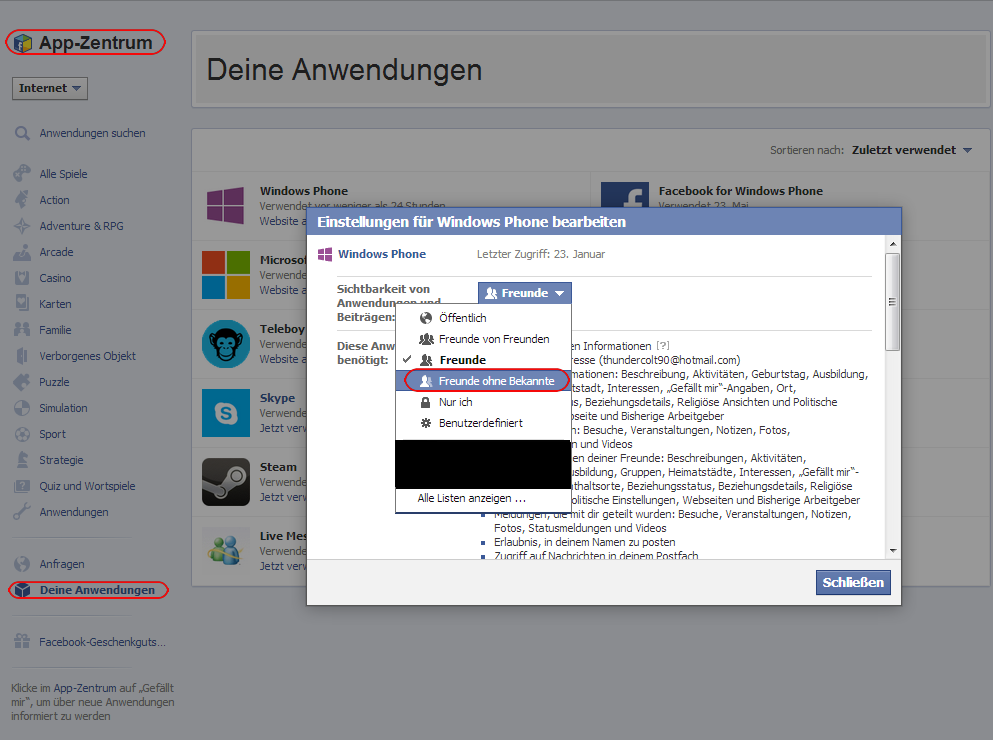Open the Strategie category link
Viewport: 993px width, 740px height.
coord(61,460)
